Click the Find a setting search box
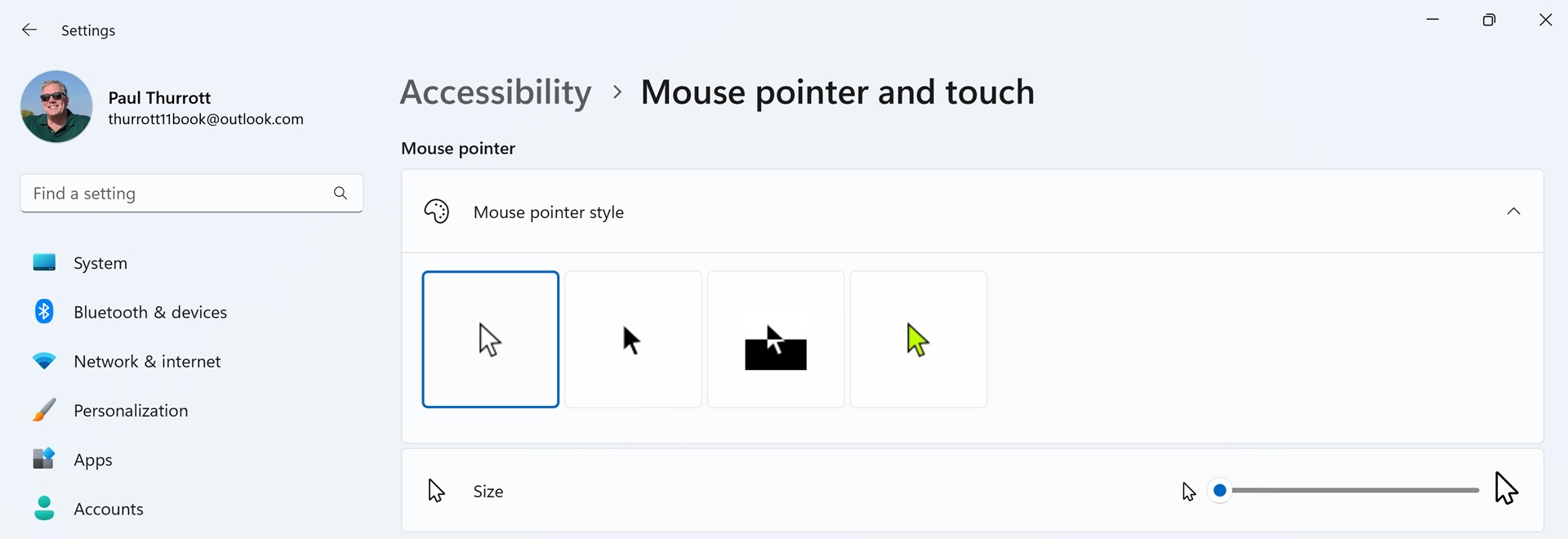The height and width of the screenshot is (539, 1568). (192, 194)
